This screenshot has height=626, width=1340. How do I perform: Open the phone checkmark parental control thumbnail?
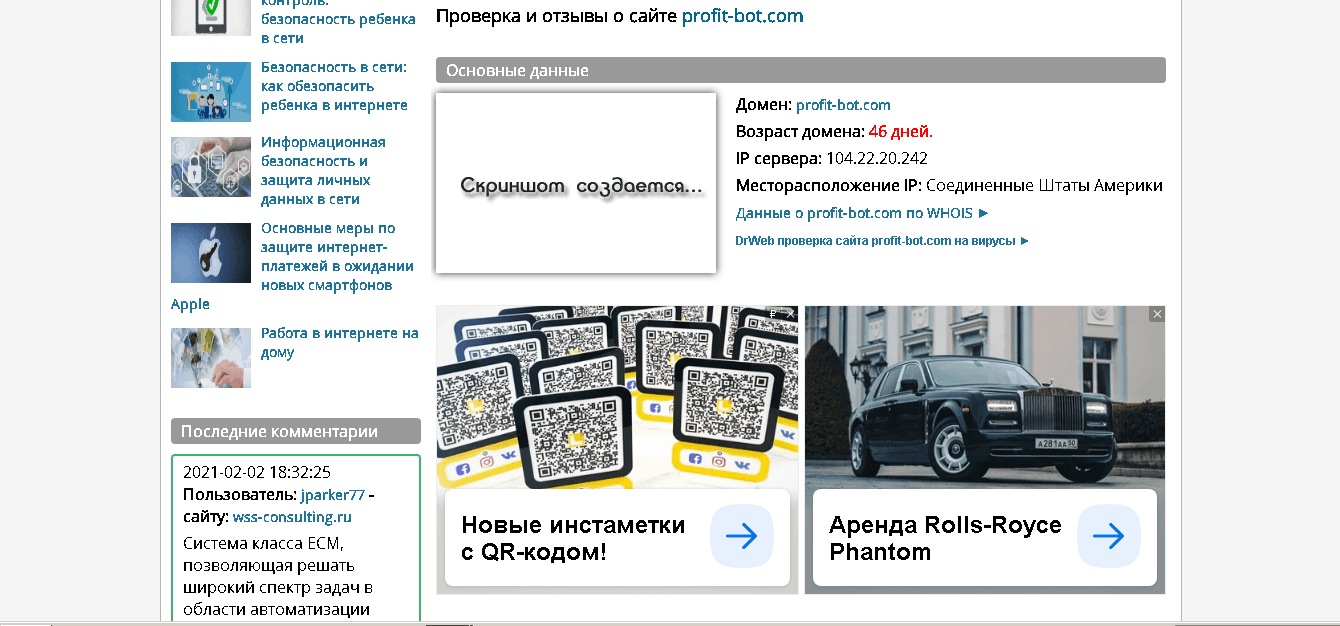pos(210,17)
